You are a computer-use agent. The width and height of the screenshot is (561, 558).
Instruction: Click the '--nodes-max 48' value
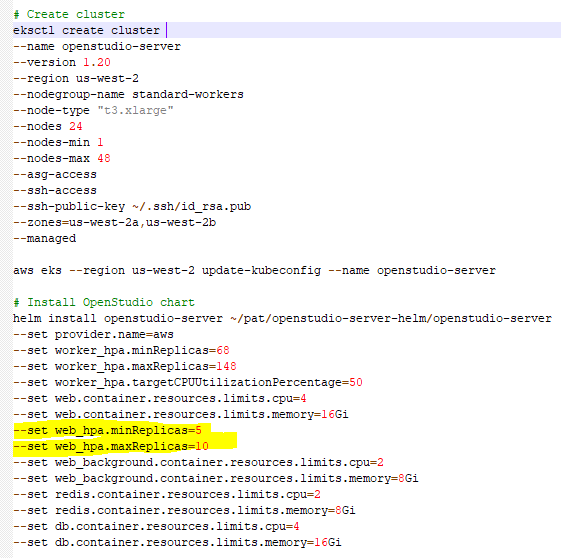(104, 158)
